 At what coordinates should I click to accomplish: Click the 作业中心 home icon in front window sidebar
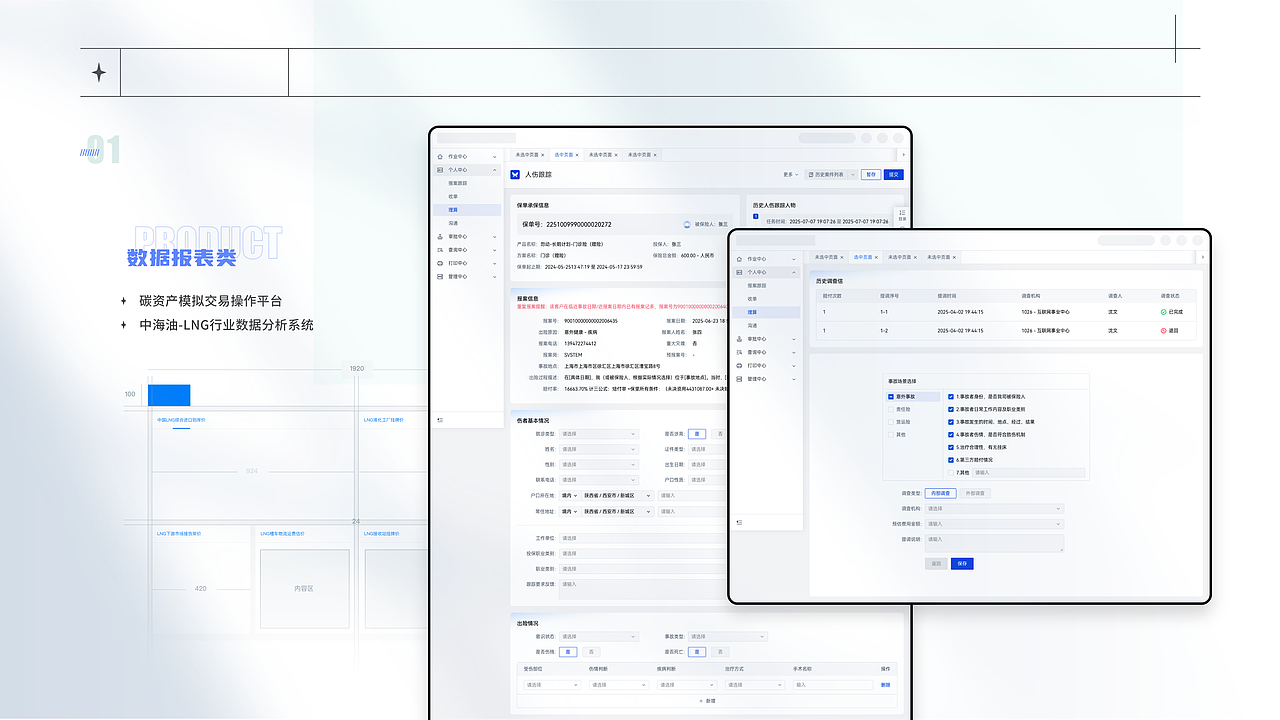coord(739,259)
